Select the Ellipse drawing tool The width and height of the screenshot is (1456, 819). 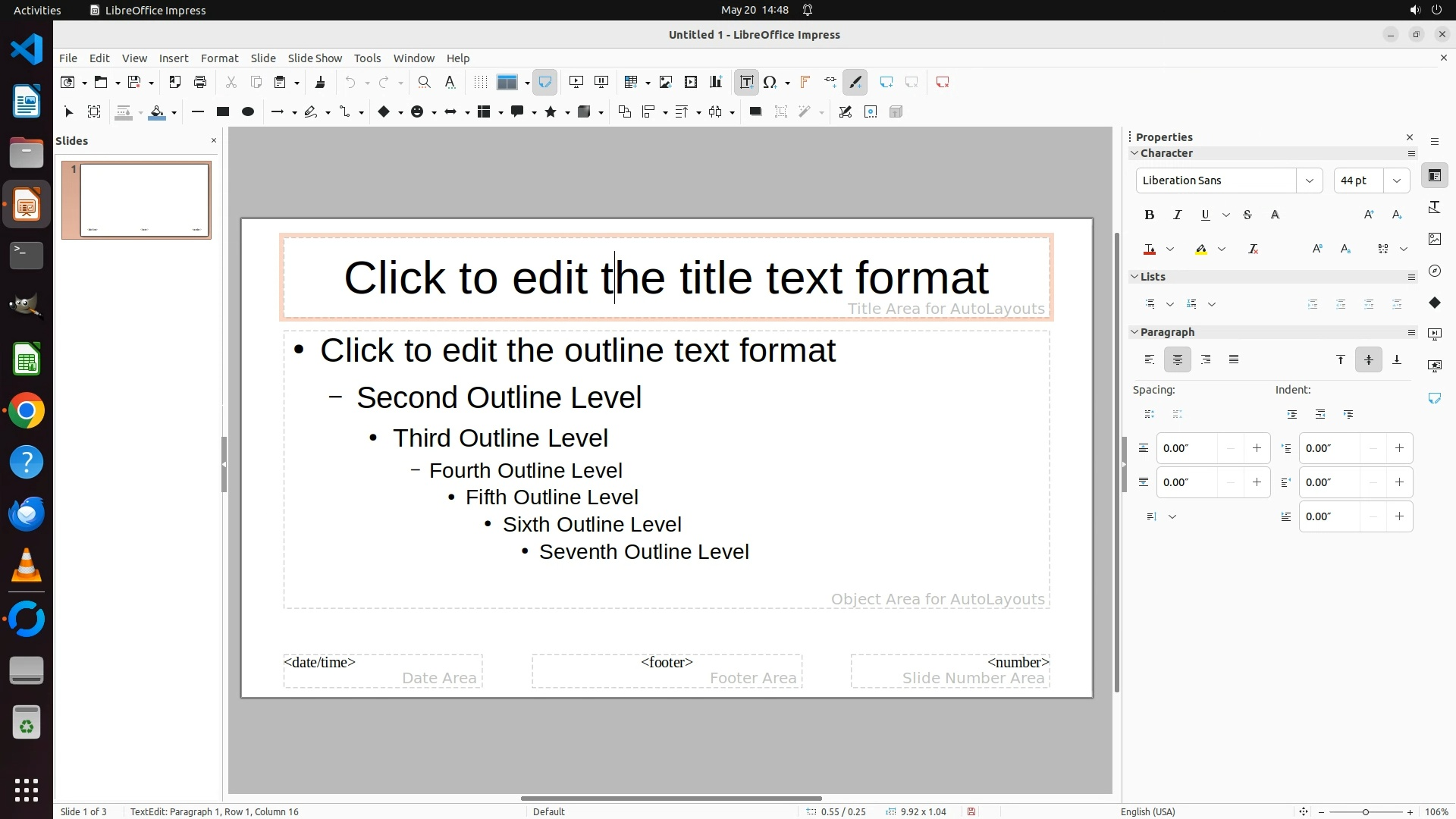click(247, 111)
